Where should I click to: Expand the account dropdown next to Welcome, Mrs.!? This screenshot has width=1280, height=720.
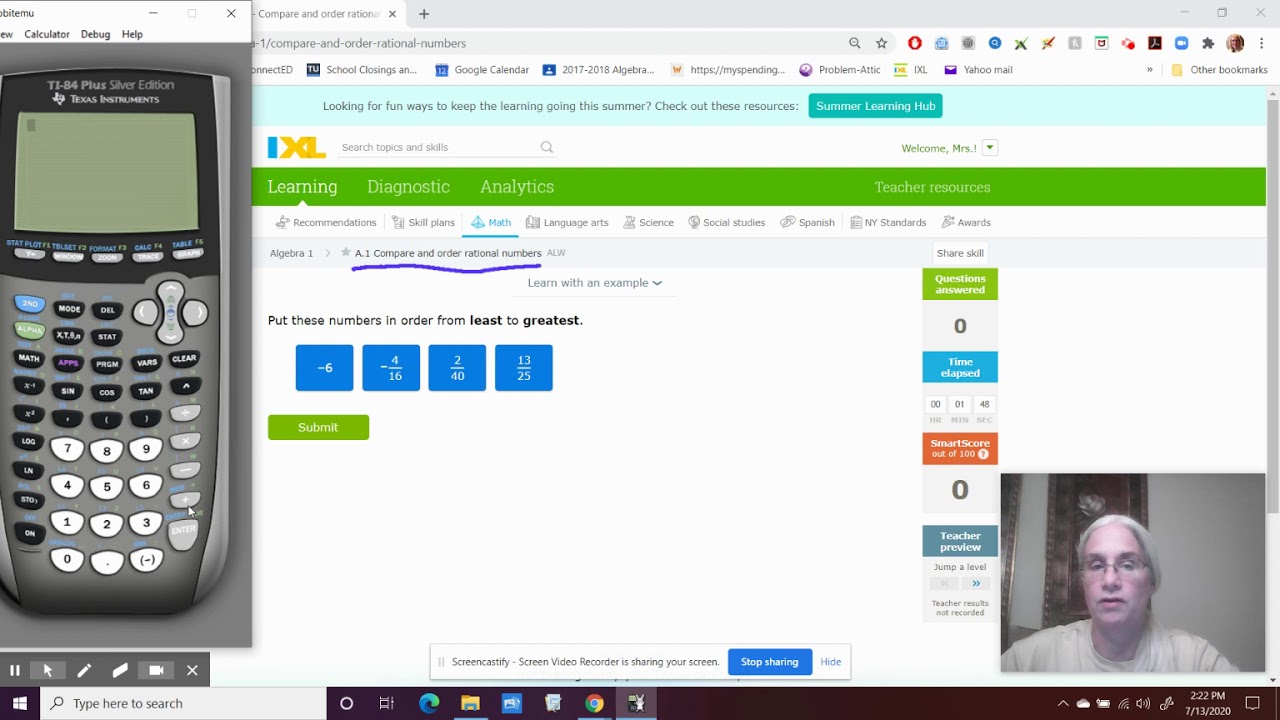990,148
